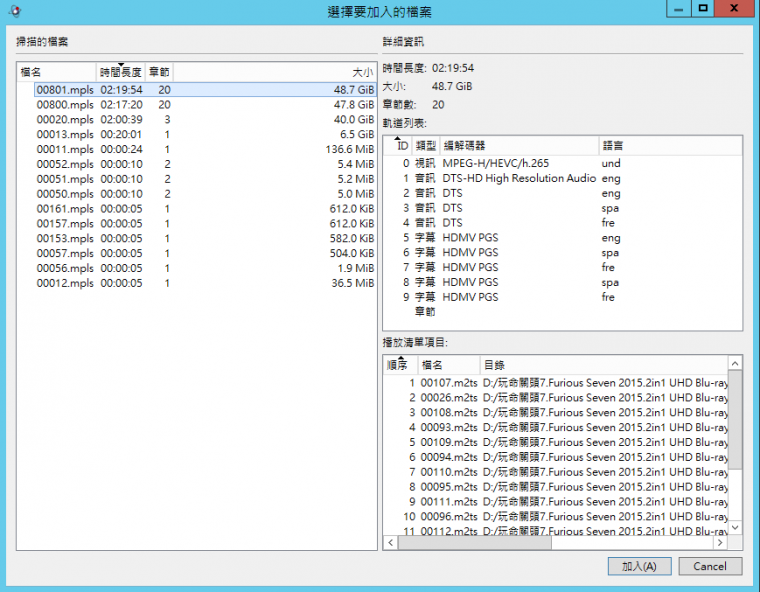Sort playlist items by 順序 column header
760x592 pixels.
pos(400,365)
